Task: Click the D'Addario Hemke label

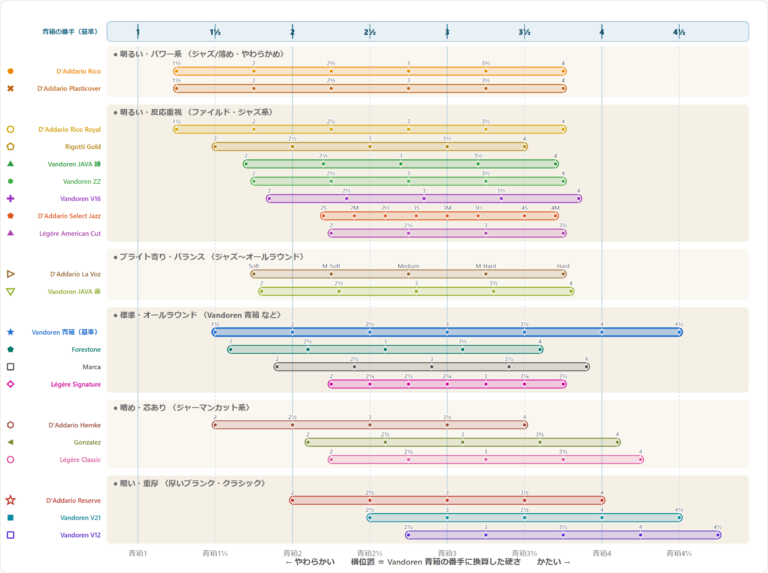Action: click(x=74, y=425)
